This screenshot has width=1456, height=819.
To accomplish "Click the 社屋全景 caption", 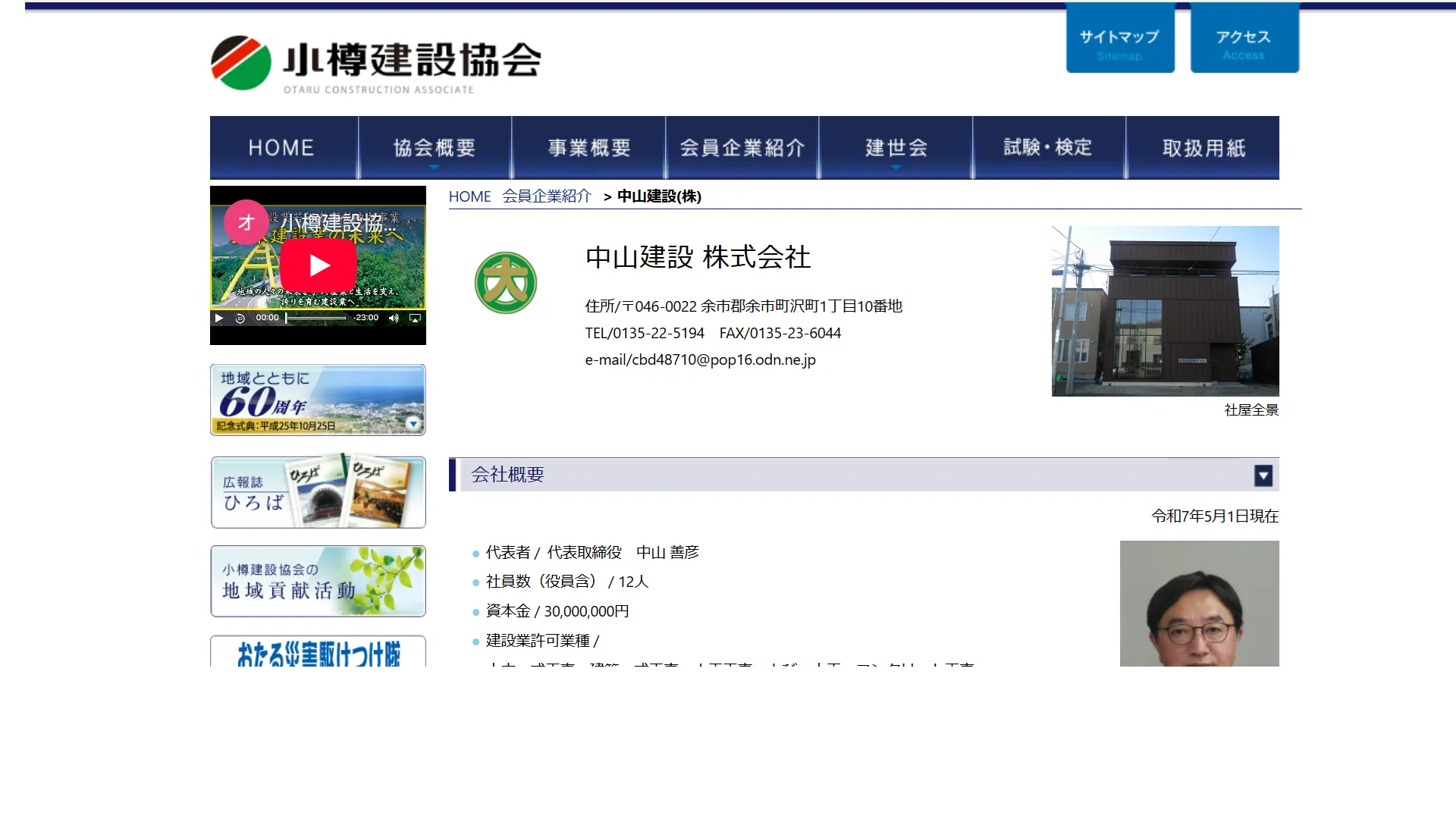I will point(1251,410).
